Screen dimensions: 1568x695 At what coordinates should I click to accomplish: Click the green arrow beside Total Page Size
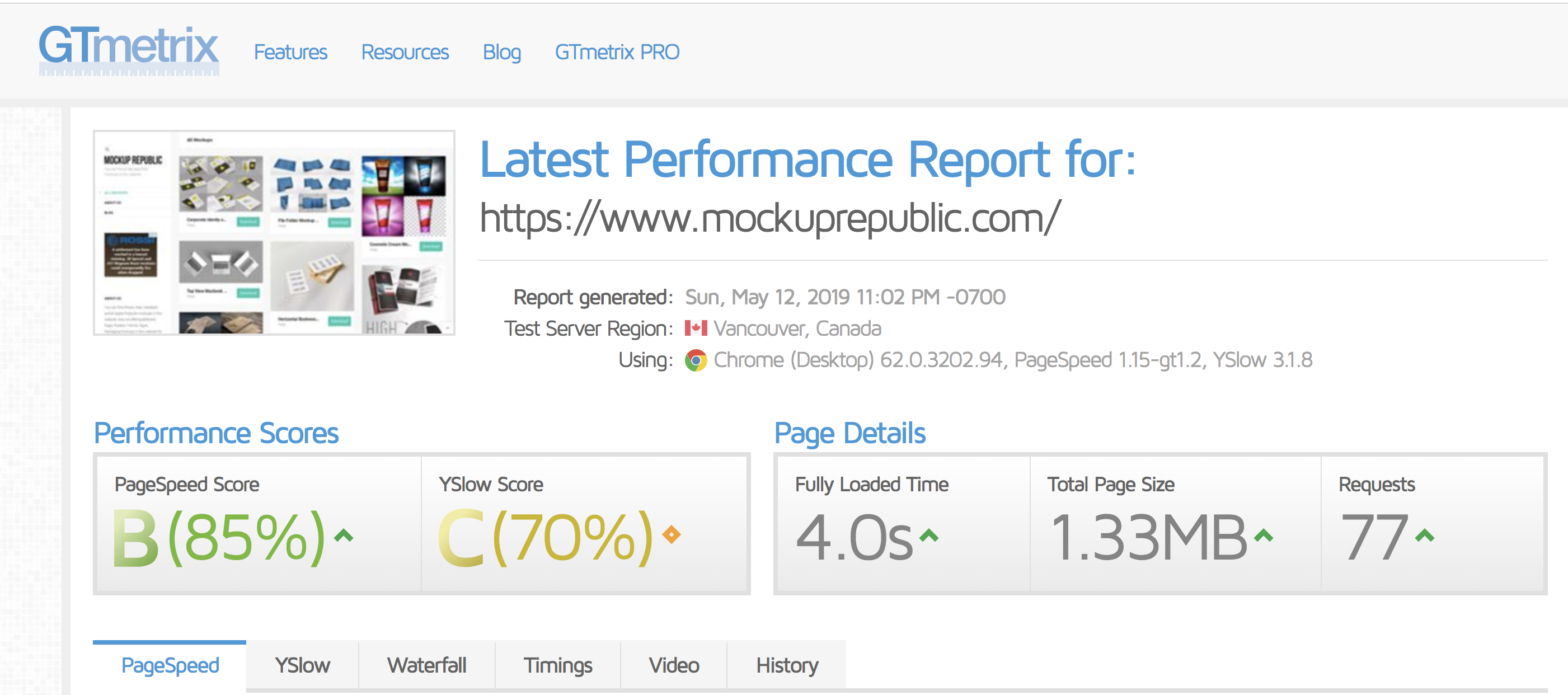tap(1264, 536)
